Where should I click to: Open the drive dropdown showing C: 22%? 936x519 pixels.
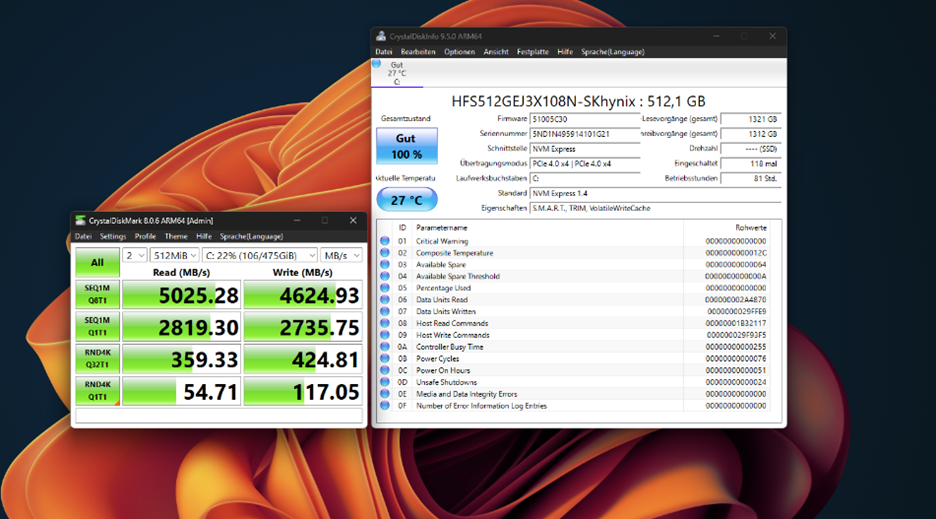tap(260, 256)
